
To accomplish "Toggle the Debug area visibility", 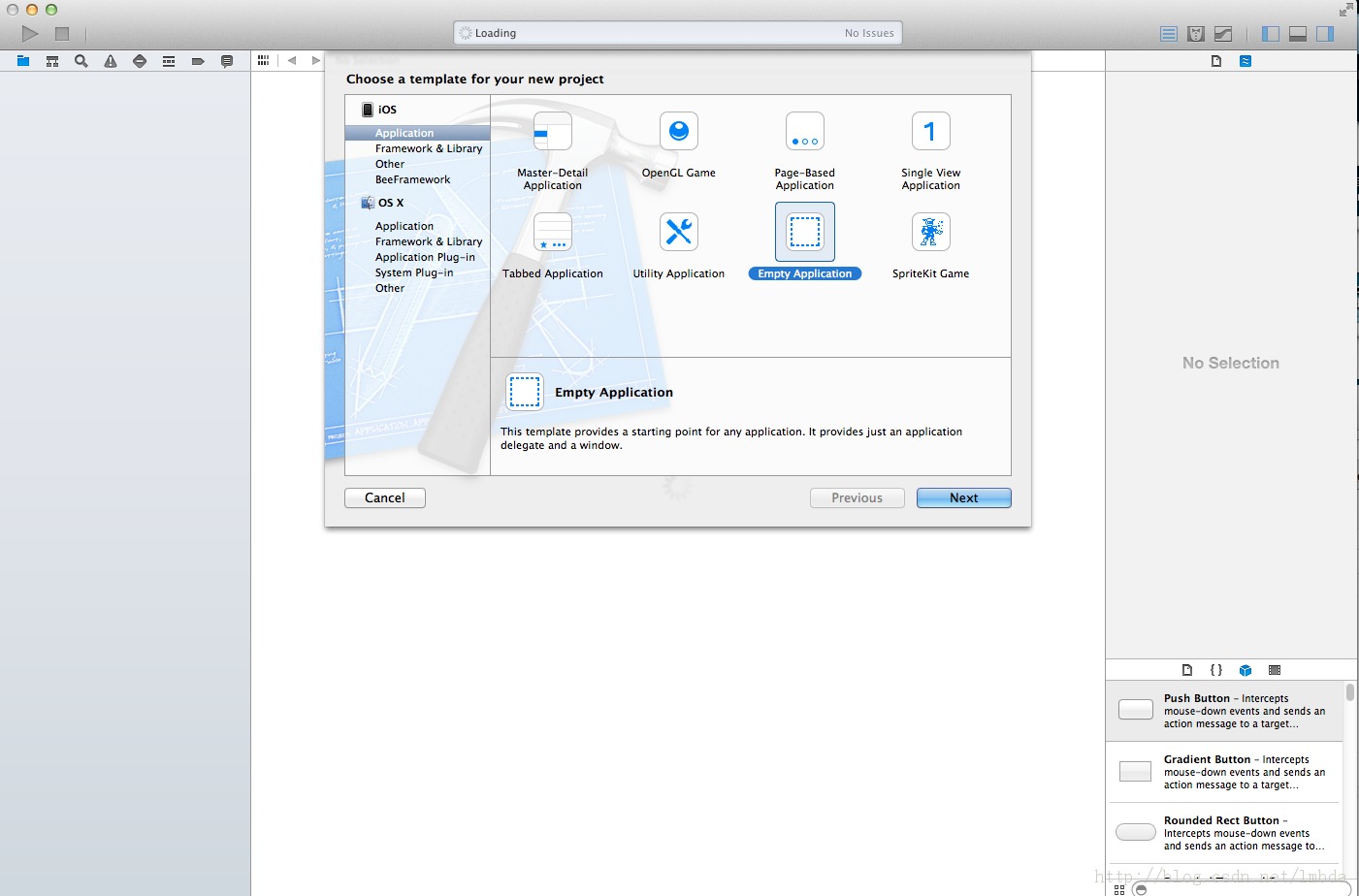I will click(x=1298, y=34).
